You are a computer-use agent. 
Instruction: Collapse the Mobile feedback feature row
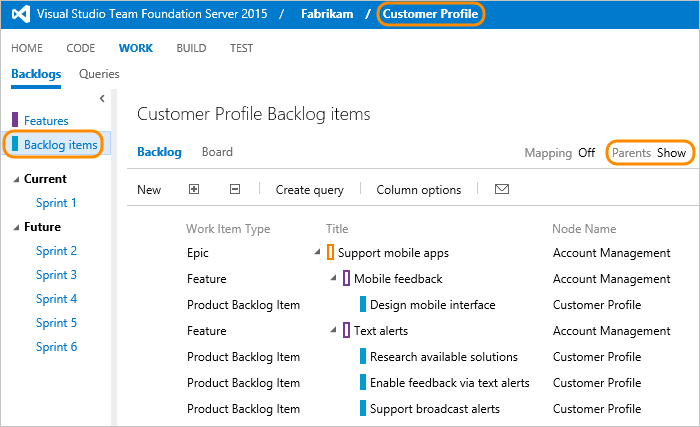pos(333,278)
